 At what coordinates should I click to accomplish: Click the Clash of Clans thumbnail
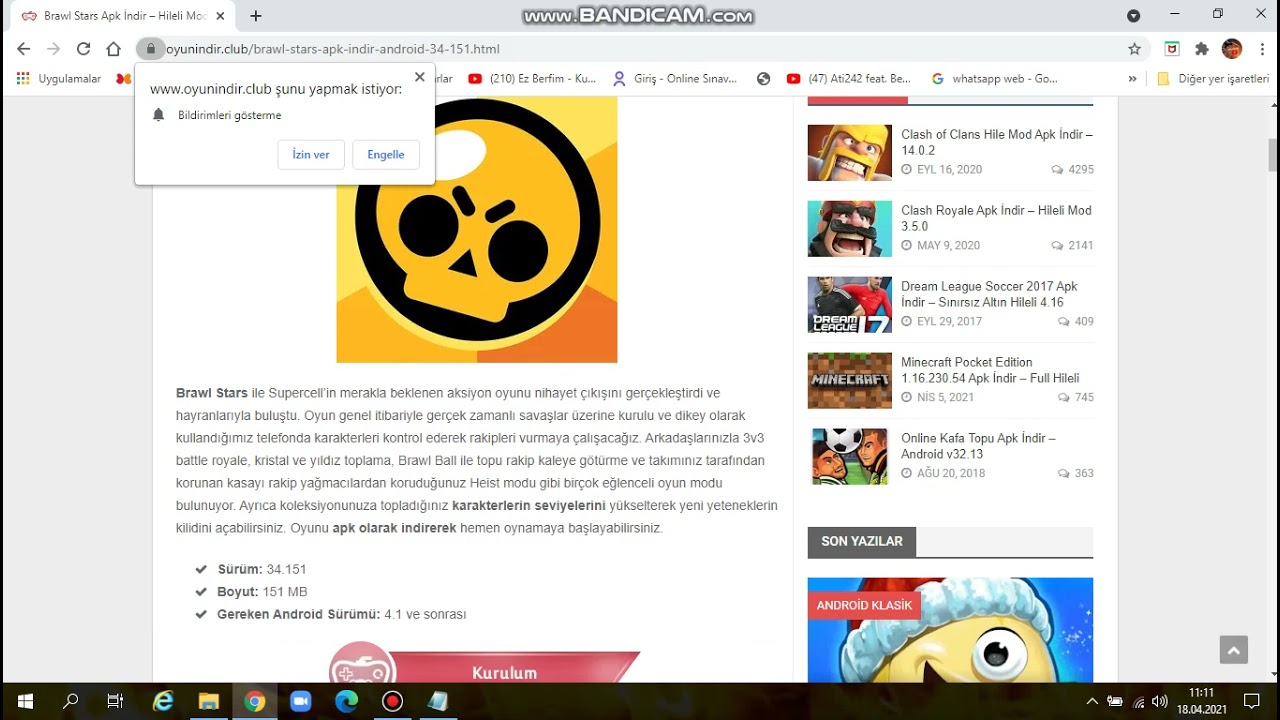(849, 153)
